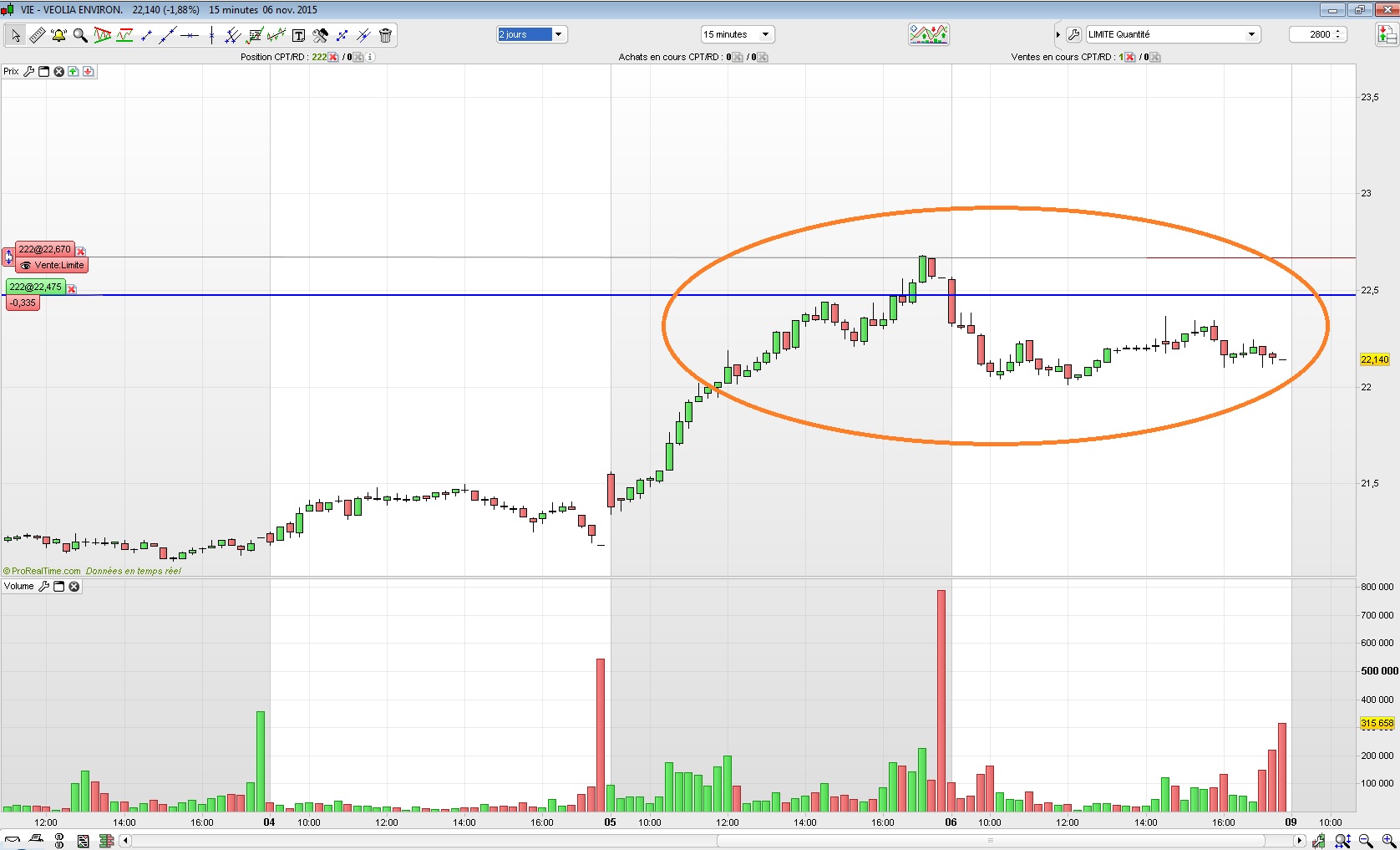
Task: Open the Fibonacci retracement drawing tool
Action: 255,35
